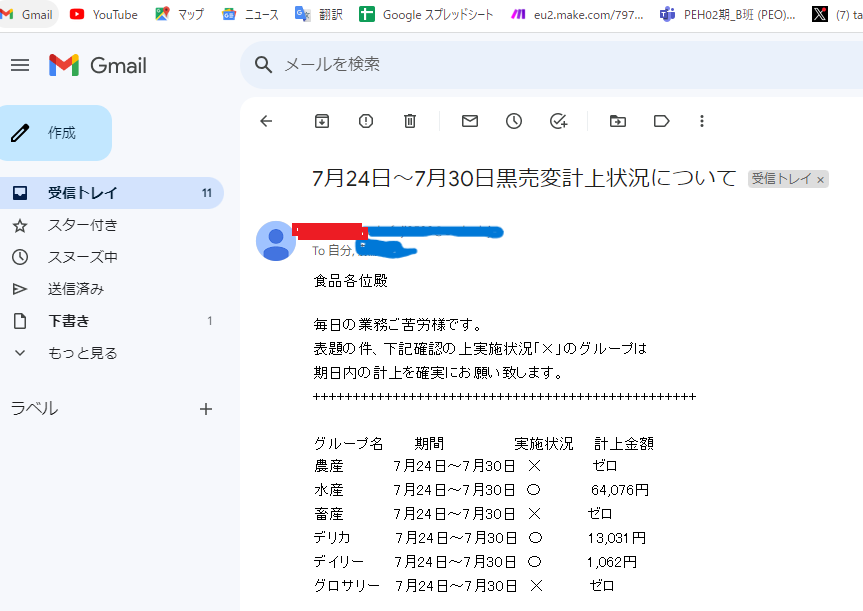Click 作成 to compose a new email
This screenshot has height=611, width=863.
[56, 132]
